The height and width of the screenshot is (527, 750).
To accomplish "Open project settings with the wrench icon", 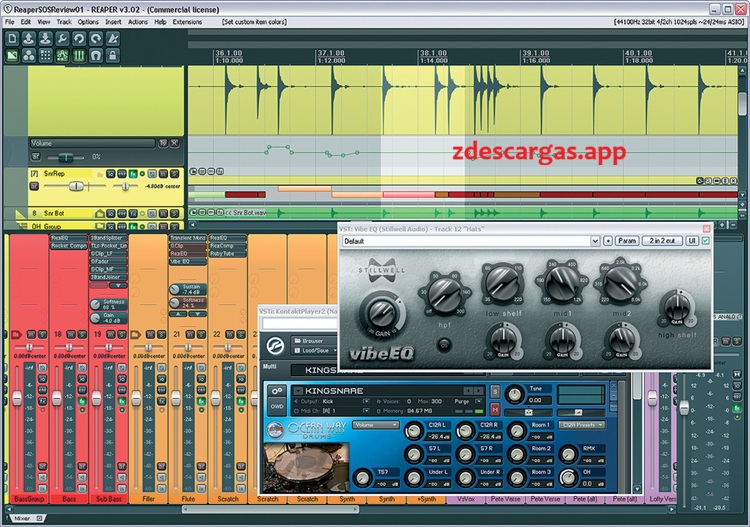I will (x=62, y=39).
